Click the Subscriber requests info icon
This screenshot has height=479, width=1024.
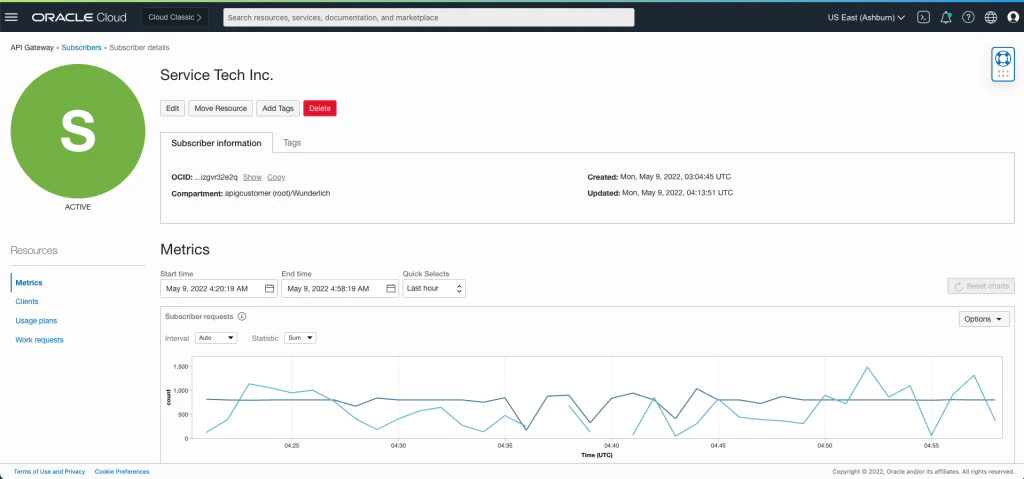click(x=242, y=316)
